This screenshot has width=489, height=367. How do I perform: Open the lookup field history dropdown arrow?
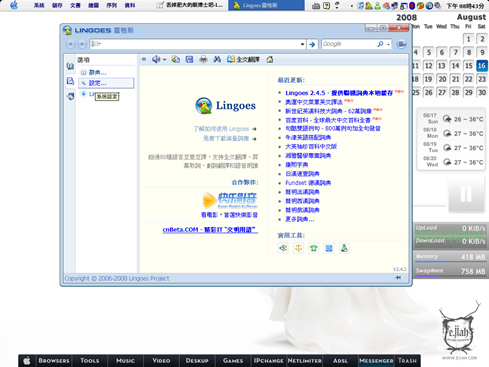(x=302, y=44)
